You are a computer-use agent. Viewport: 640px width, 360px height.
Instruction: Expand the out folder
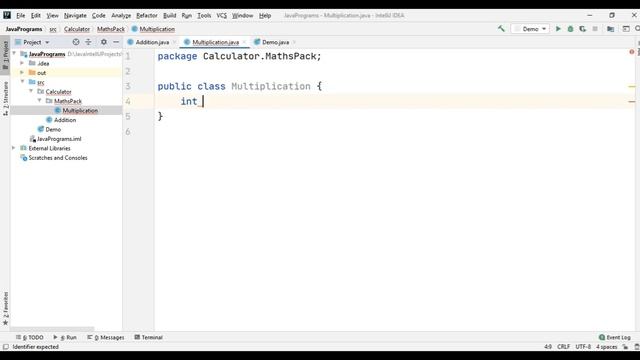click(x=22, y=72)
